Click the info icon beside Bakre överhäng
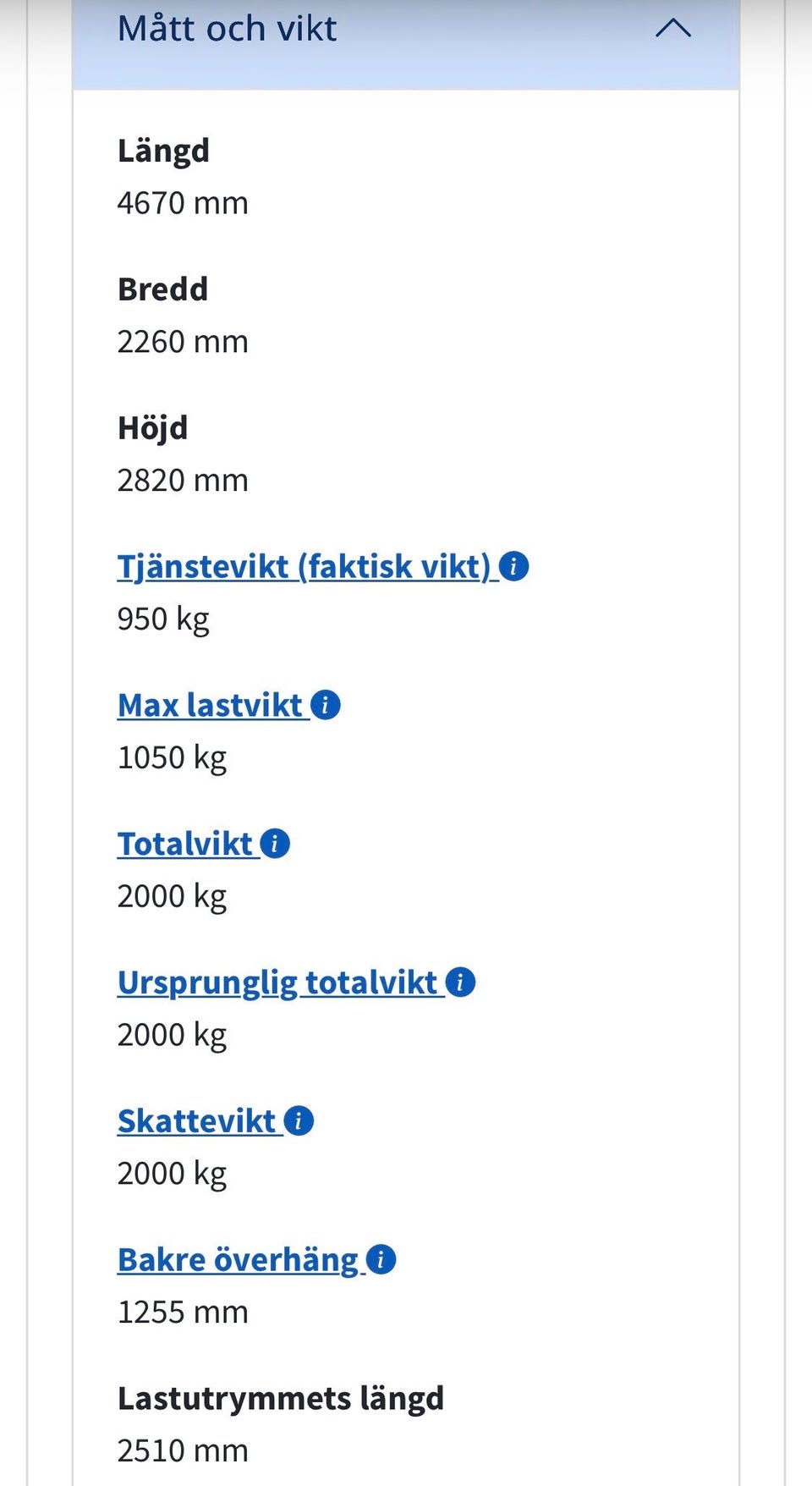Image resolution: width=812 pixels, height=1486 pixels. point(381,1260)
